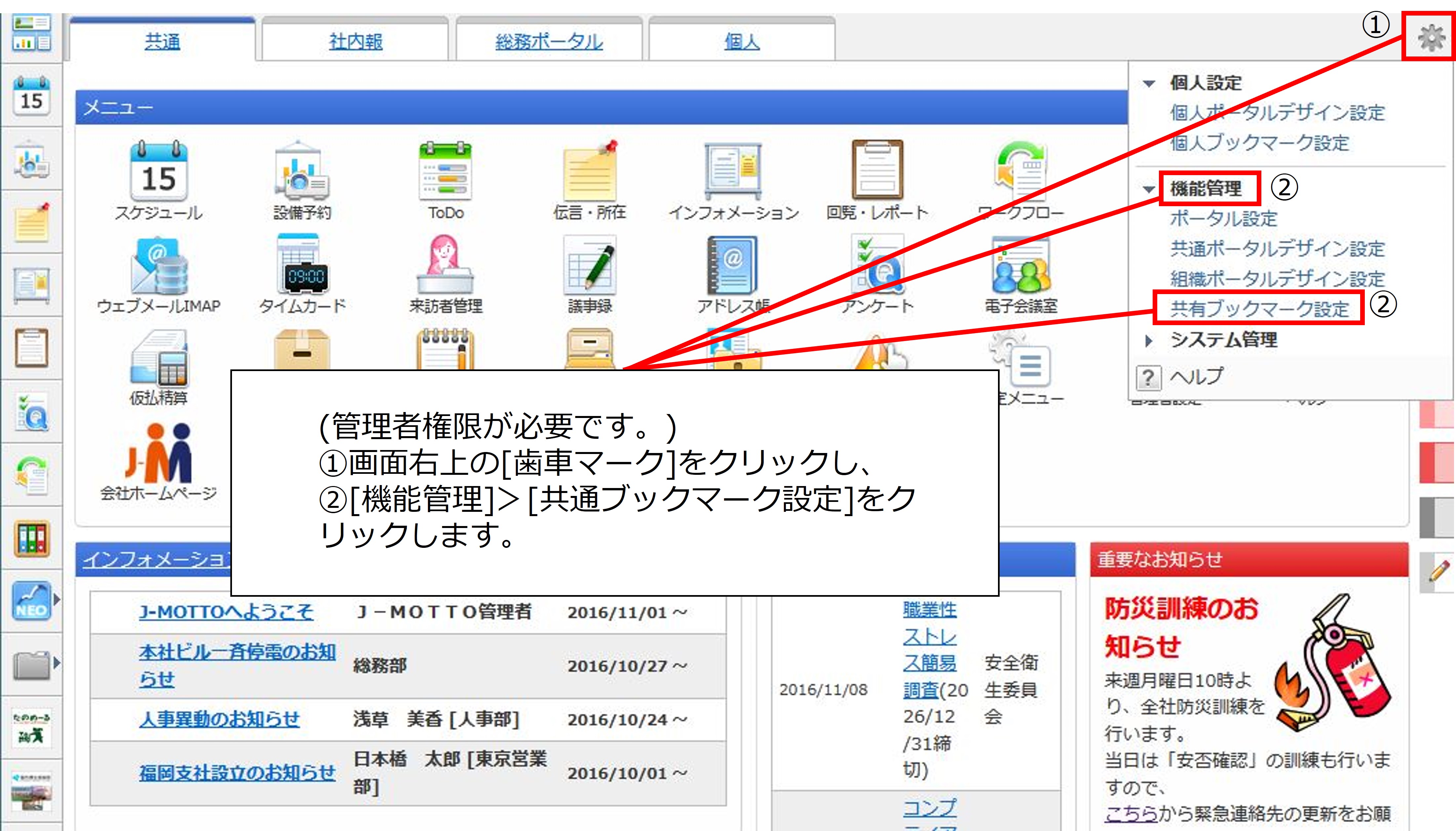Click the red color swatch at right edge

pyautogui.click(x=1437, y=462)
